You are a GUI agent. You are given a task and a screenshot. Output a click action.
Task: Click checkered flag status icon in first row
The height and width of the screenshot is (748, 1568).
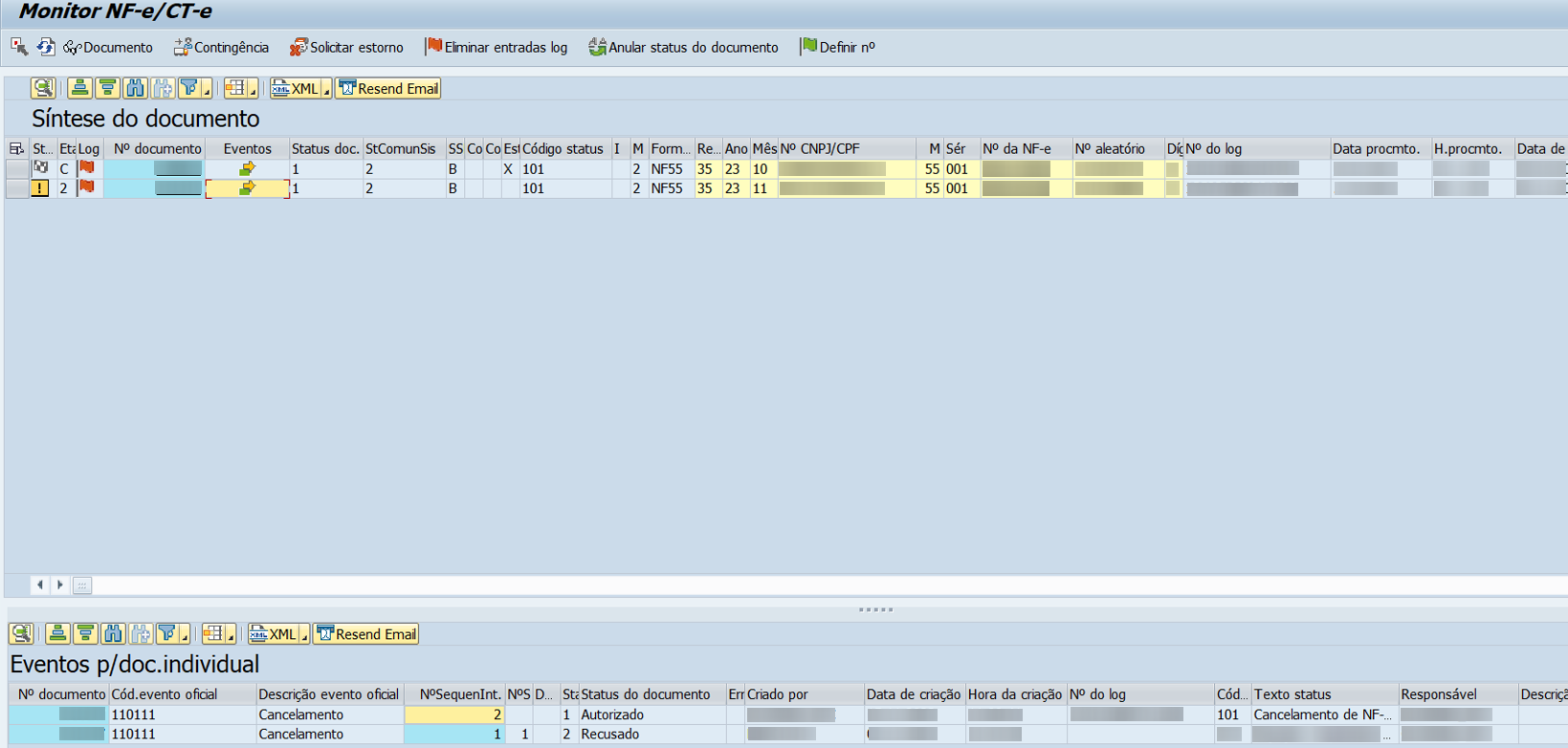click(40, 167)
